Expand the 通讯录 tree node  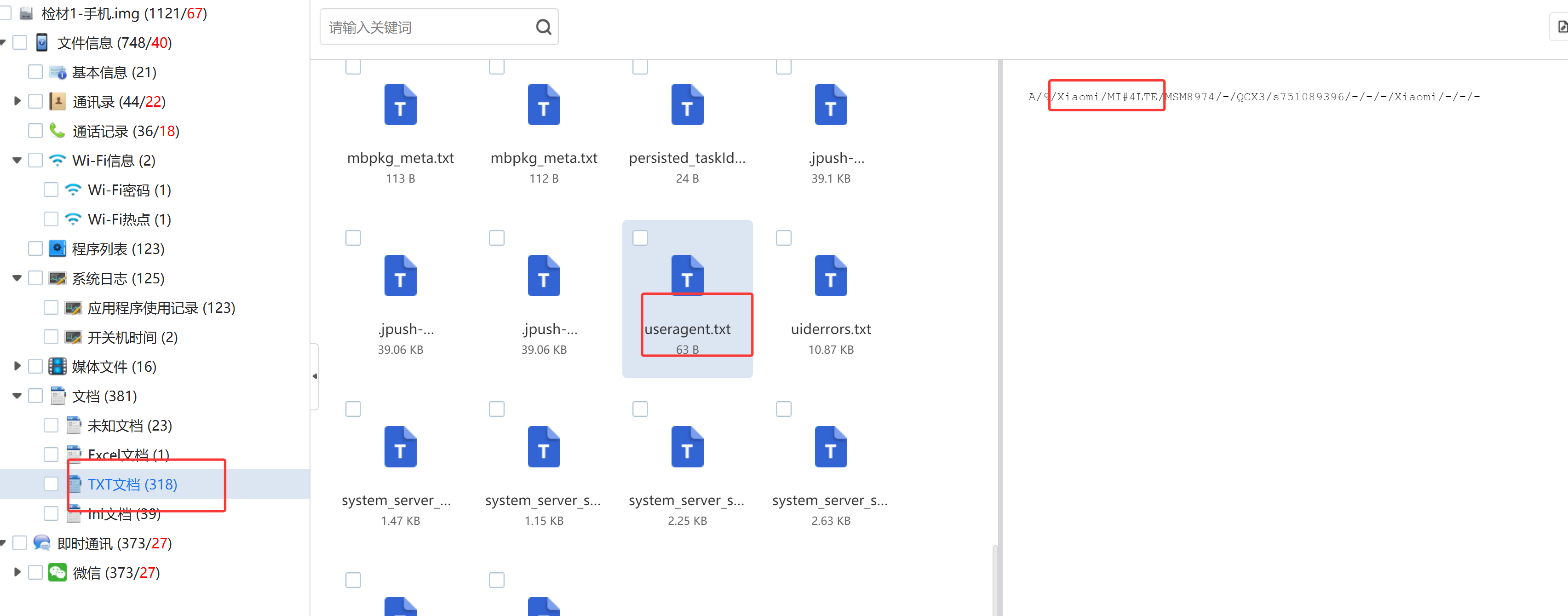tap(17, 101)
